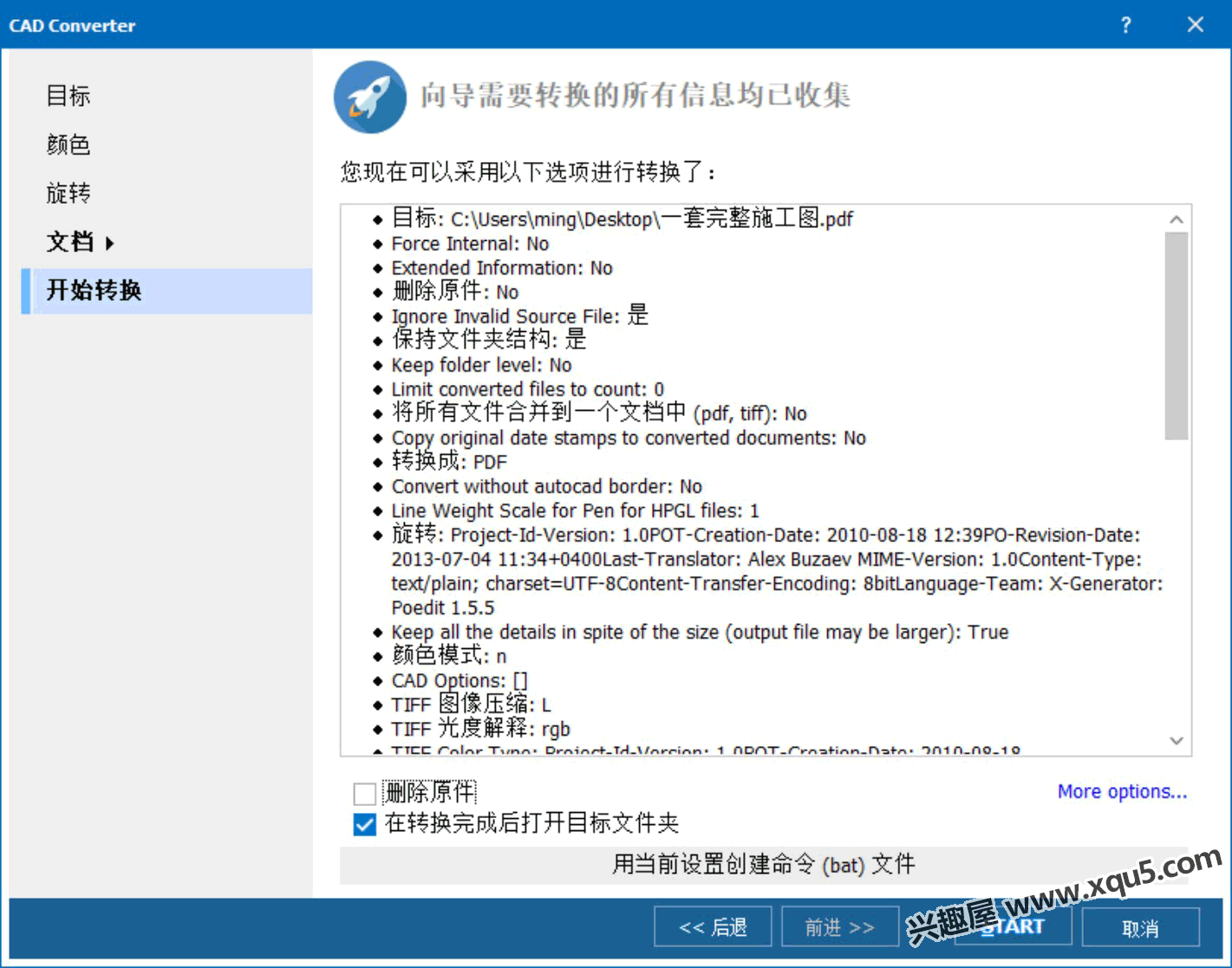Viewport: 1232px width, 968px height.
Task: Uncheck 在转换完成后打开目标文件夹 option
Action: pos(365,824)
